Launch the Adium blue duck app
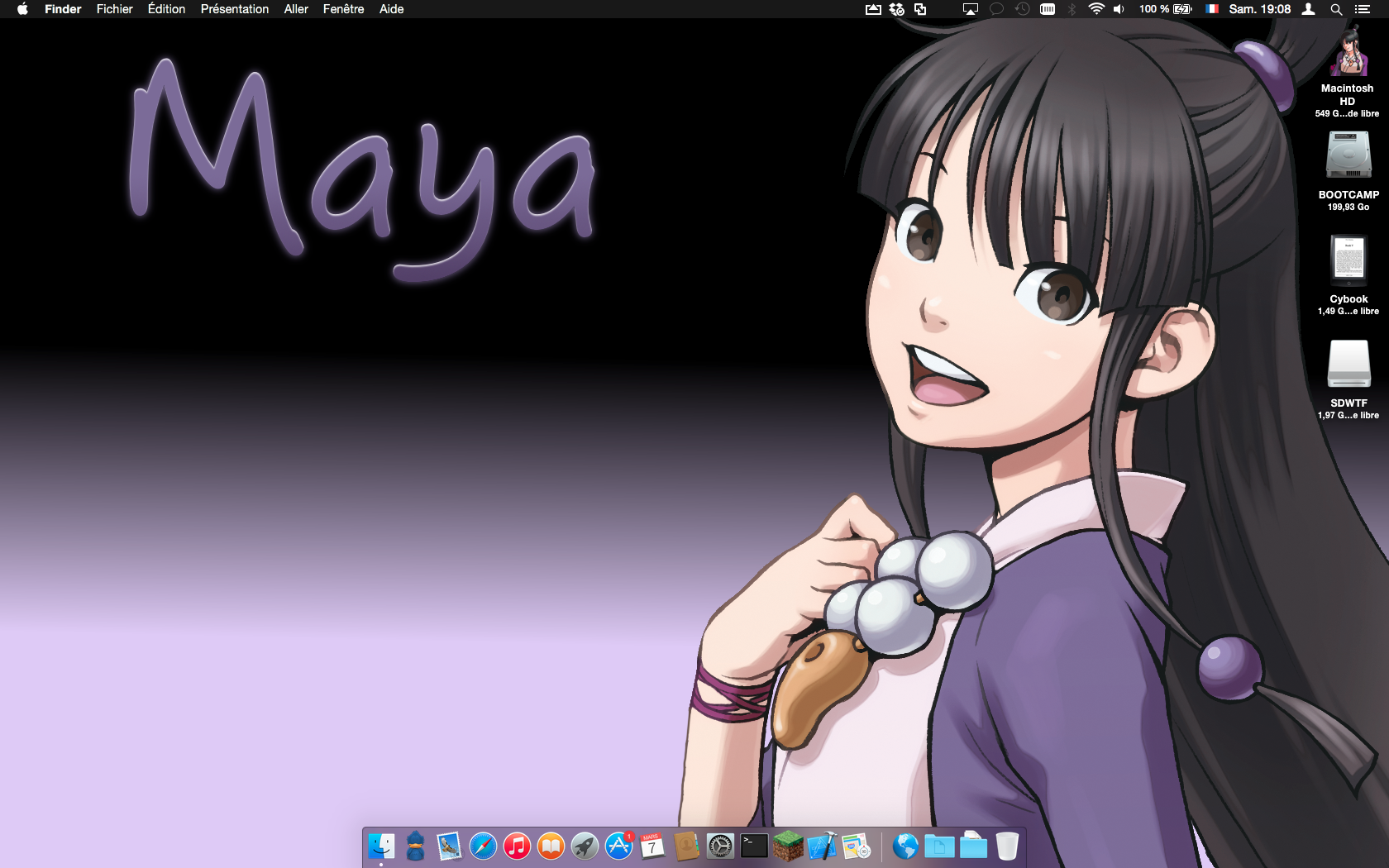Viewport: 1389px width, 868px height. click(x=415, y=846)
